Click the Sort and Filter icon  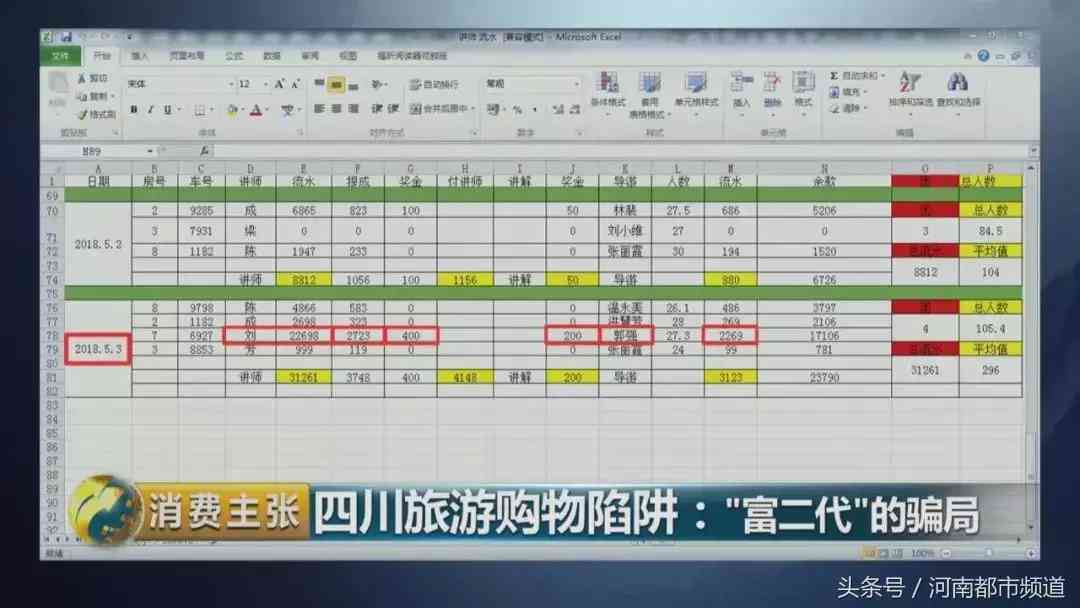tap(909, 83)
